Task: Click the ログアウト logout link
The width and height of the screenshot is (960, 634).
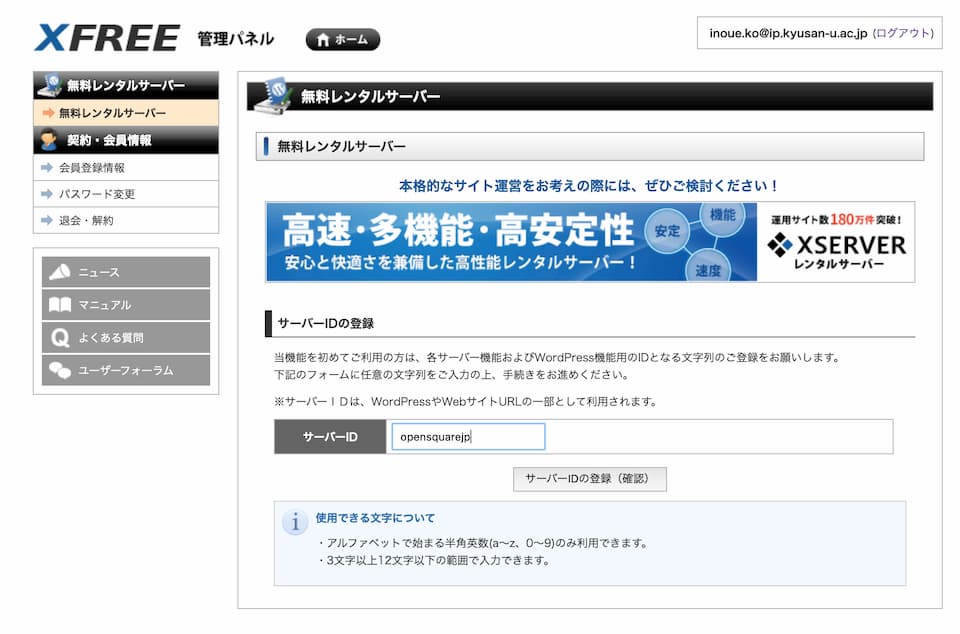Action: [903, 33]
